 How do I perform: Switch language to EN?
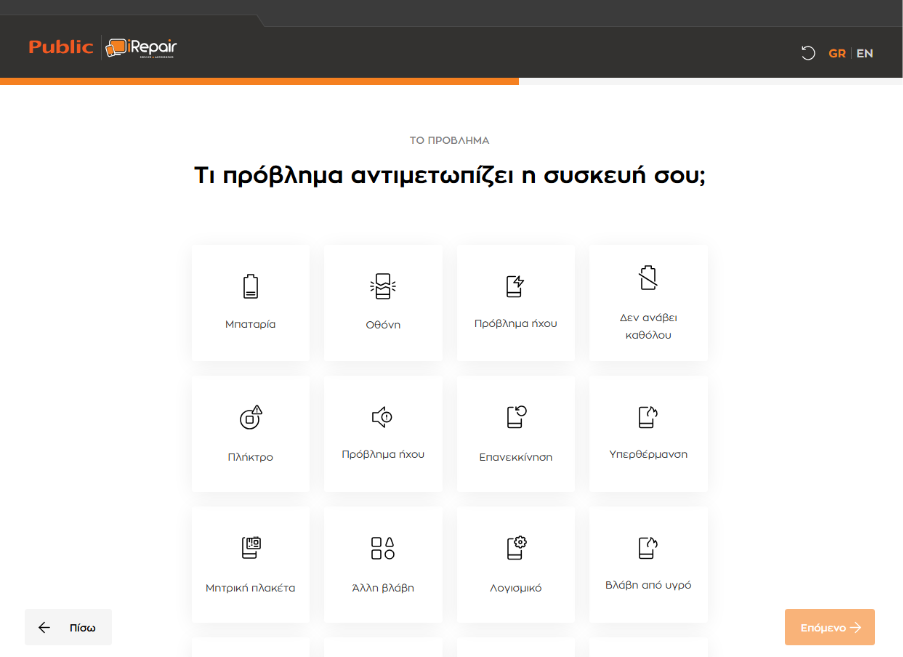coord(865,53)
